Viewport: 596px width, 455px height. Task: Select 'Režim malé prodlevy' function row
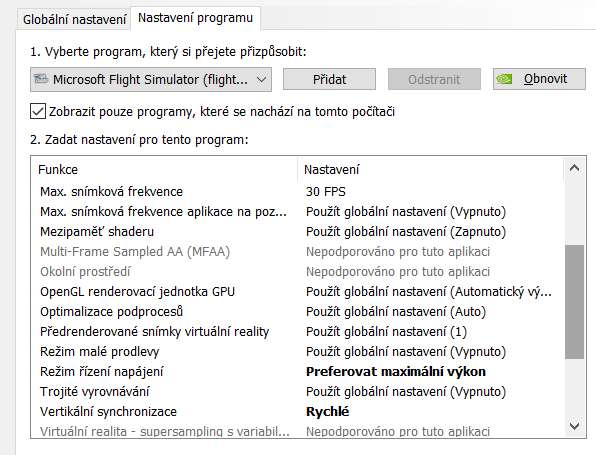point(298,352)
